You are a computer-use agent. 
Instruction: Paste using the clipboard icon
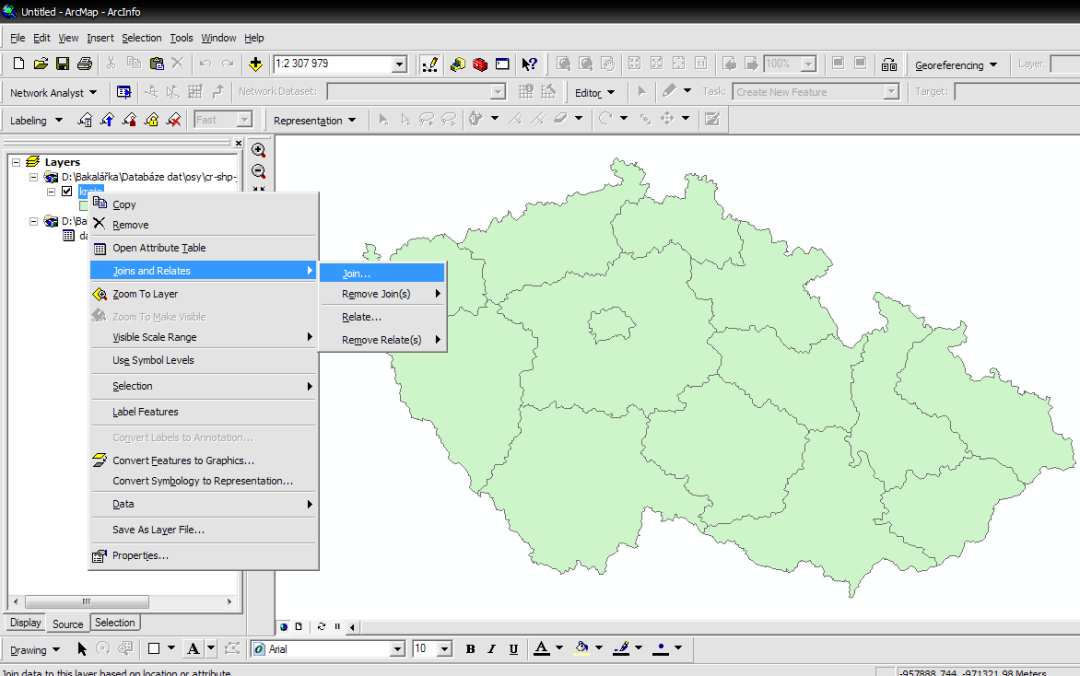point(156,63)
